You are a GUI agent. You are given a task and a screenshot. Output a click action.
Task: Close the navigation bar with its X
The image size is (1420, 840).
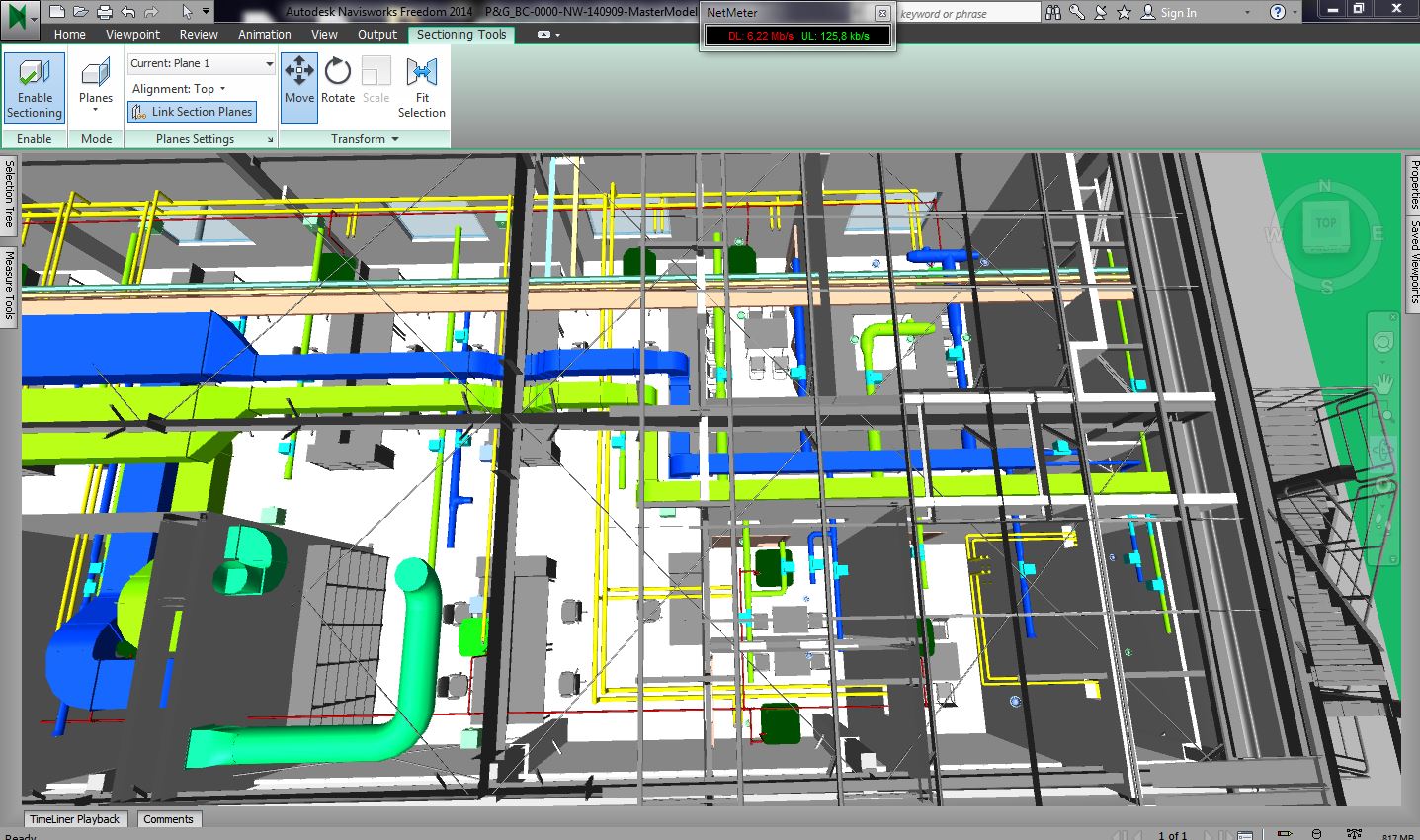[x=1393, y=317]
